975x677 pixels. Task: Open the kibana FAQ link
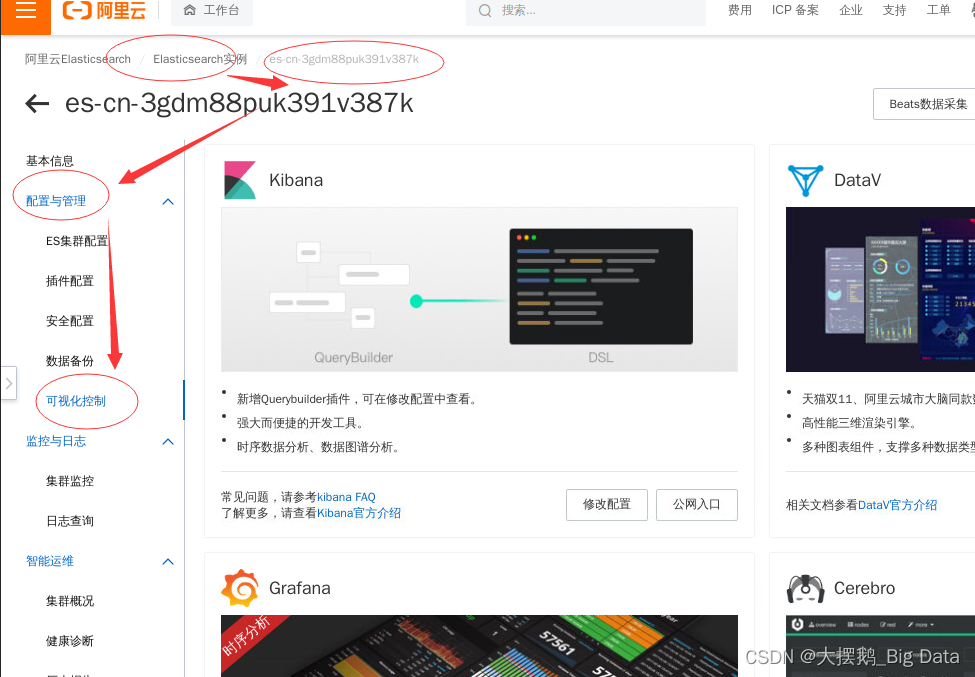(346, 497)
